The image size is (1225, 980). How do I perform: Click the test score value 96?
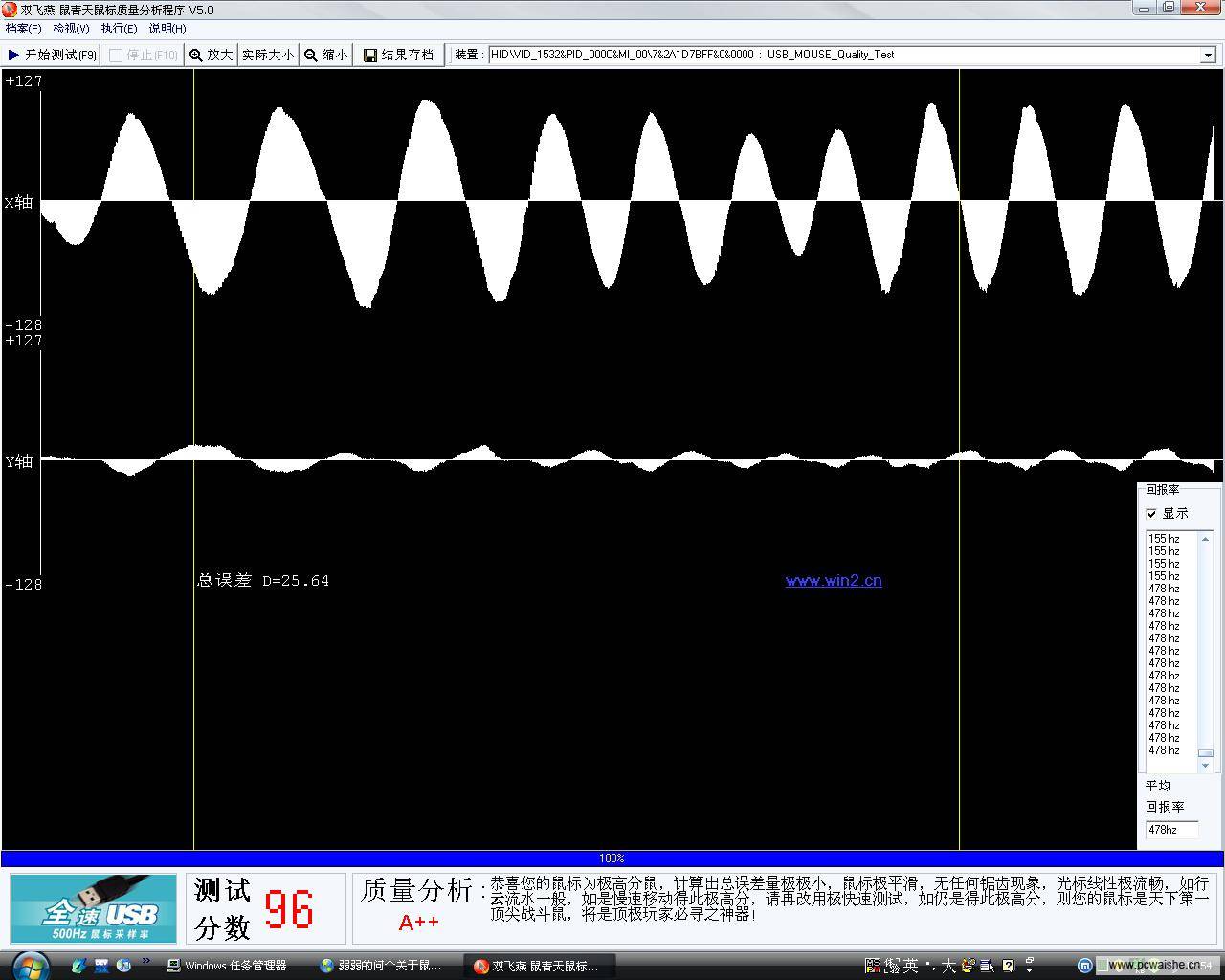[x=288, y=909]
